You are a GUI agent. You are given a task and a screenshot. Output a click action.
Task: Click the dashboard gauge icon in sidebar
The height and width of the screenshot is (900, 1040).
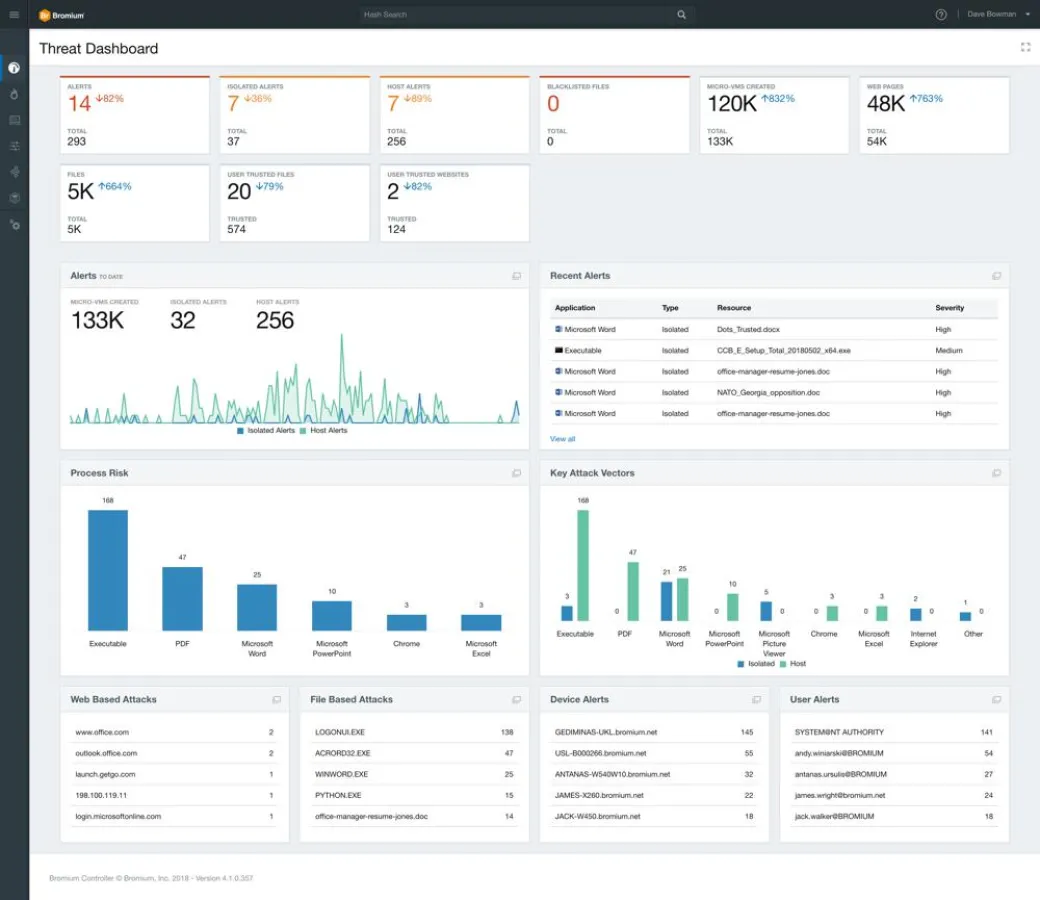[x=14, y=68]
